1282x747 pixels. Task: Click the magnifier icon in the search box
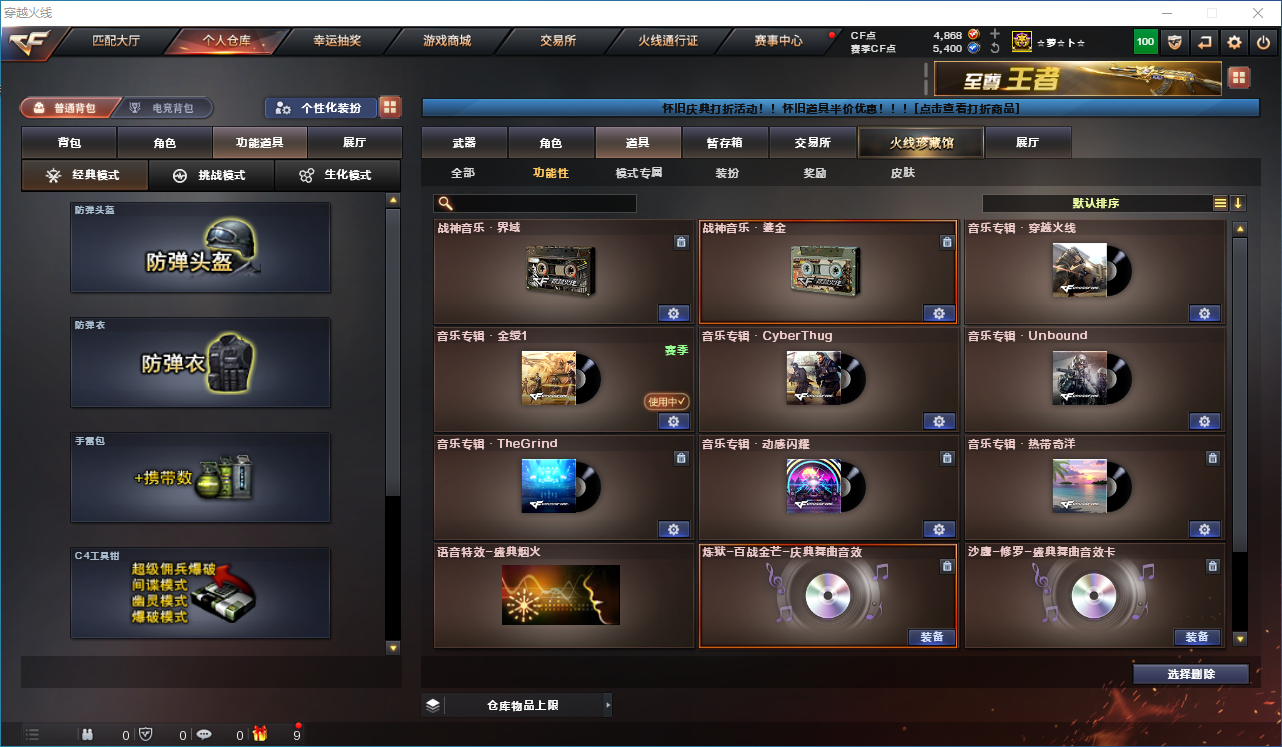pyautogui.click(x=444, y=204)
